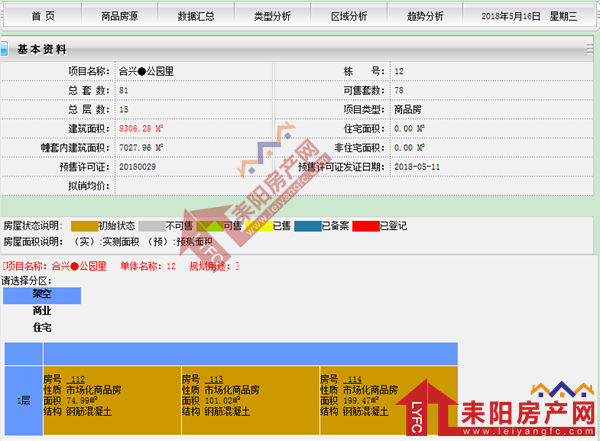600x441 pixels.
Task: Open room number 112 link
Action: pos(78,379)
